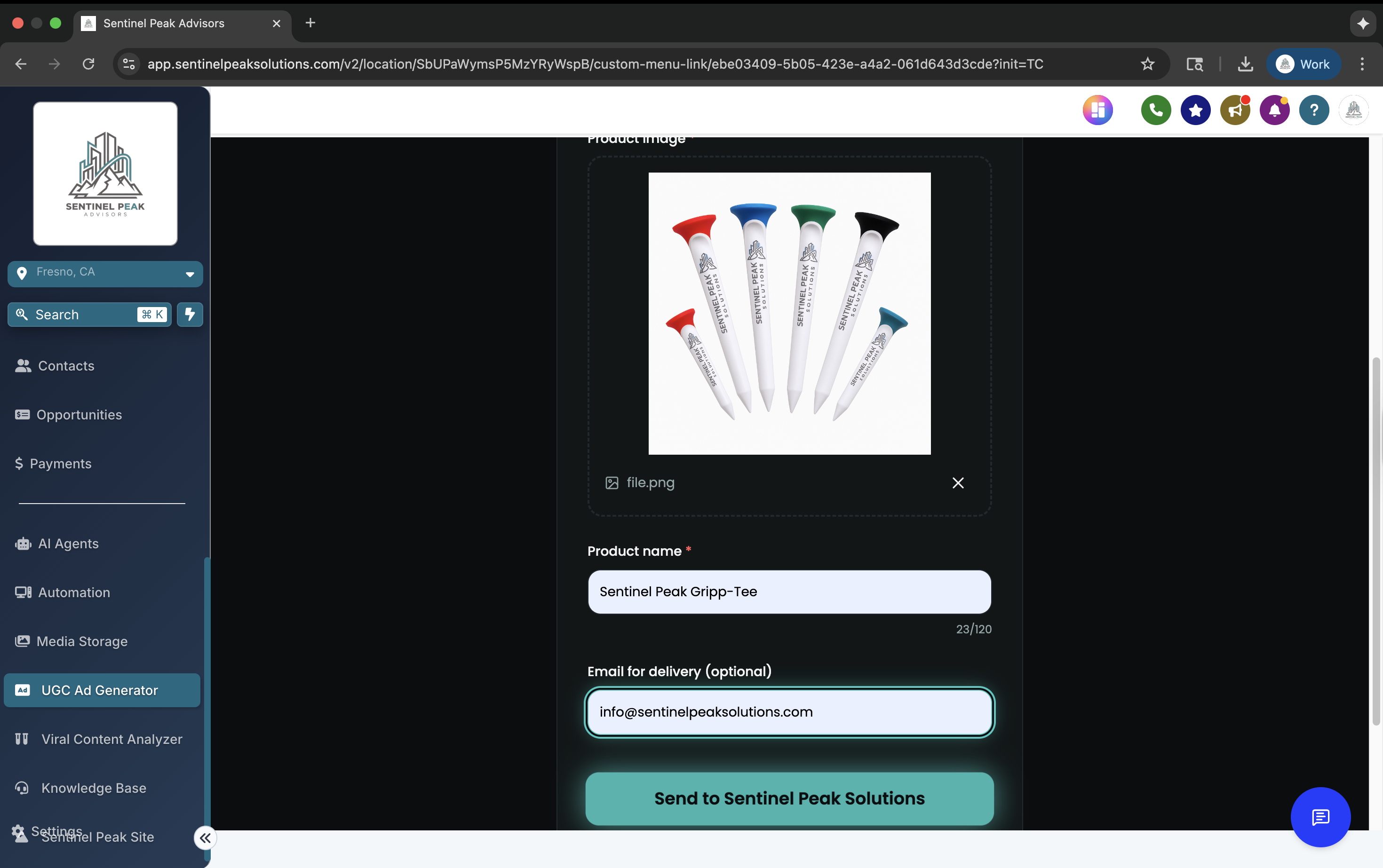Click the Sentinel Peak avatar icon top right

(1354, 110)
